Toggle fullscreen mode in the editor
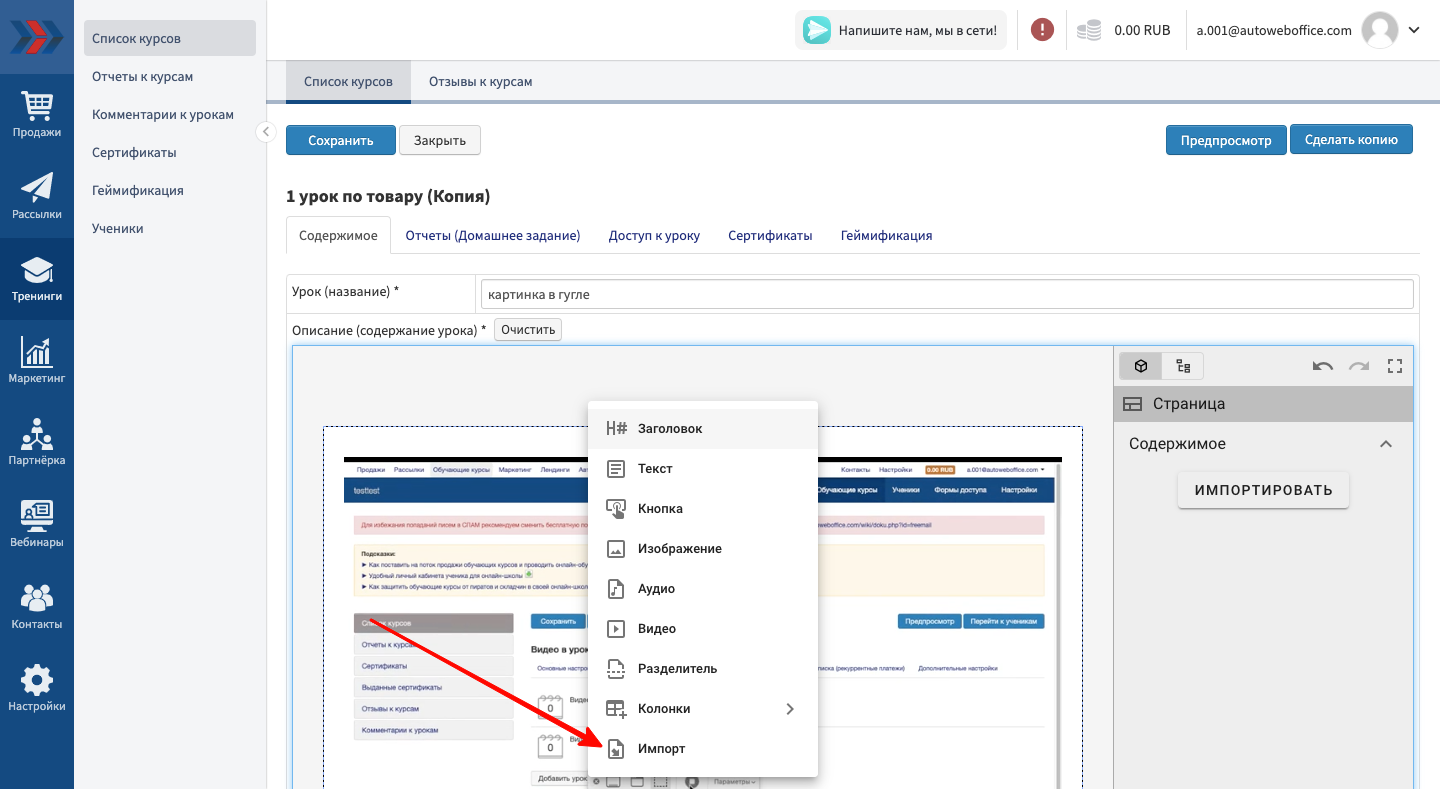Image resolution: width=1440 pixels, height=789 pixels. 1395,366
